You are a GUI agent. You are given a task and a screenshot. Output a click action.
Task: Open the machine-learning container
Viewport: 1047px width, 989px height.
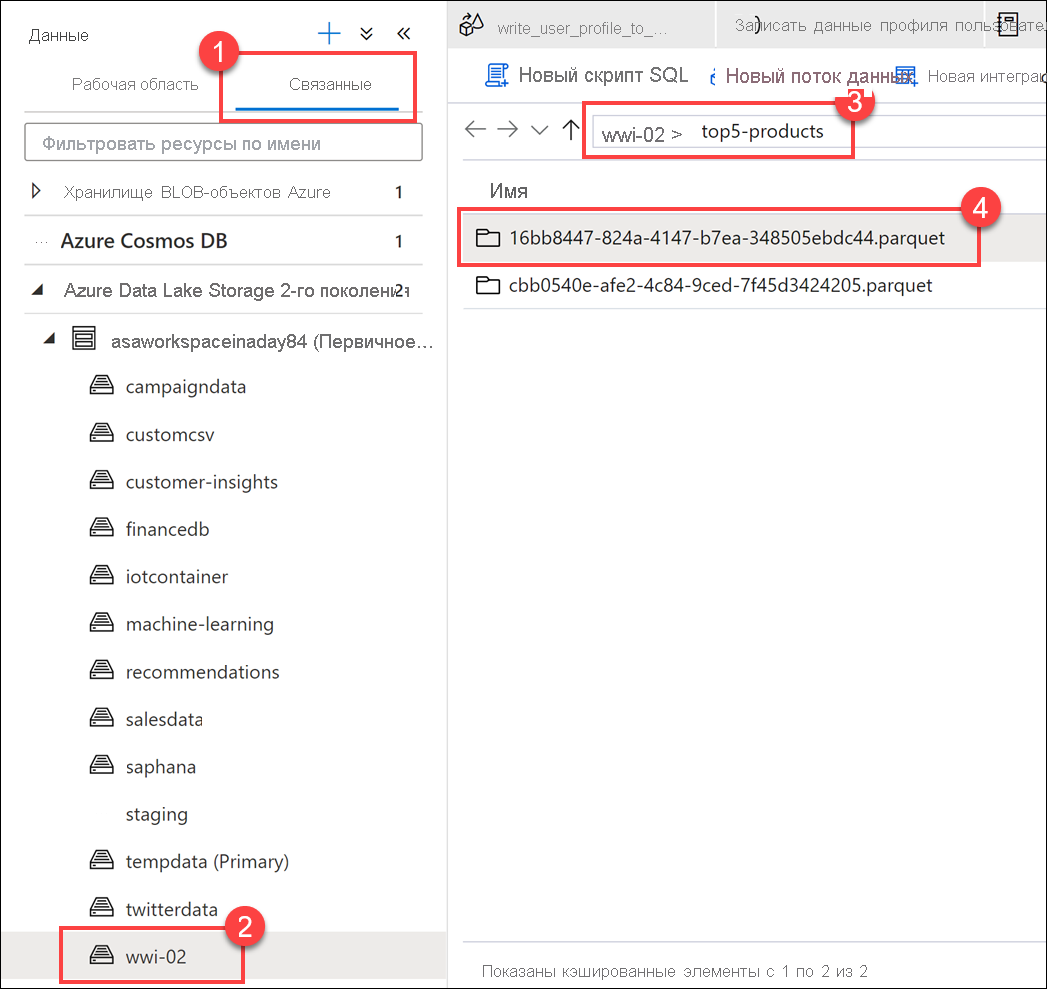coord(200,624)
